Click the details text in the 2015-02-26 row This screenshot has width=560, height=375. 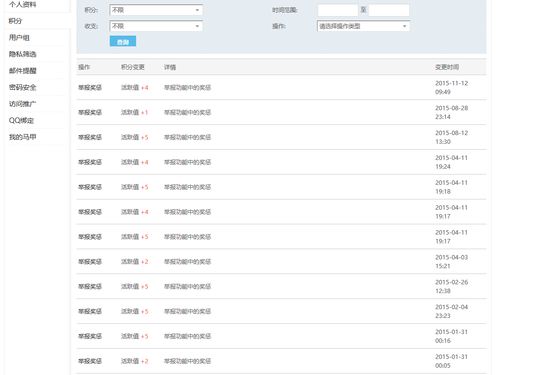[188, 286]
